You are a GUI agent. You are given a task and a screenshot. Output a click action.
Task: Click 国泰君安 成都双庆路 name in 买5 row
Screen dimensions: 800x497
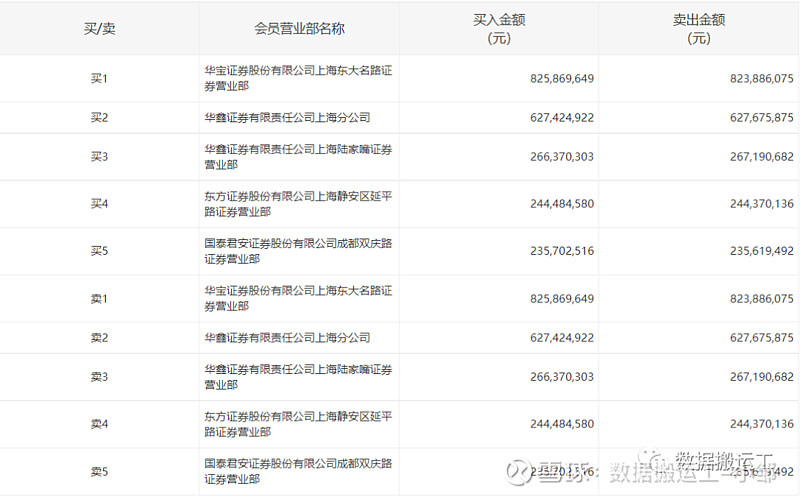point(298,251)
